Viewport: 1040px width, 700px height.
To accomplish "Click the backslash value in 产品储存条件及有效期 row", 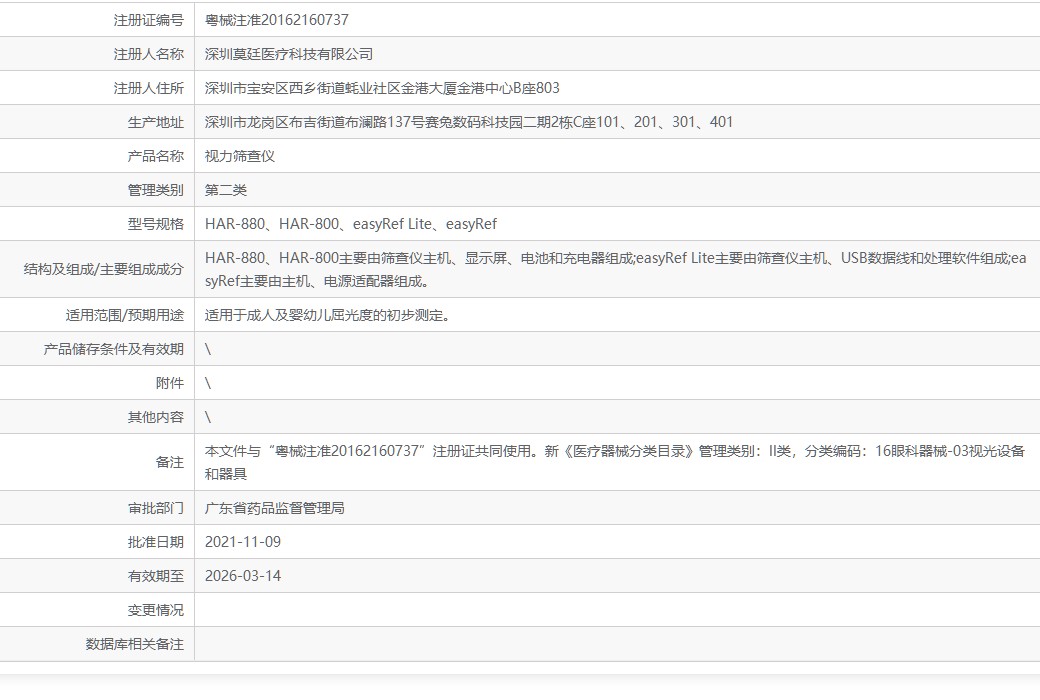I will pyautogui.click(x=208, y=349).
